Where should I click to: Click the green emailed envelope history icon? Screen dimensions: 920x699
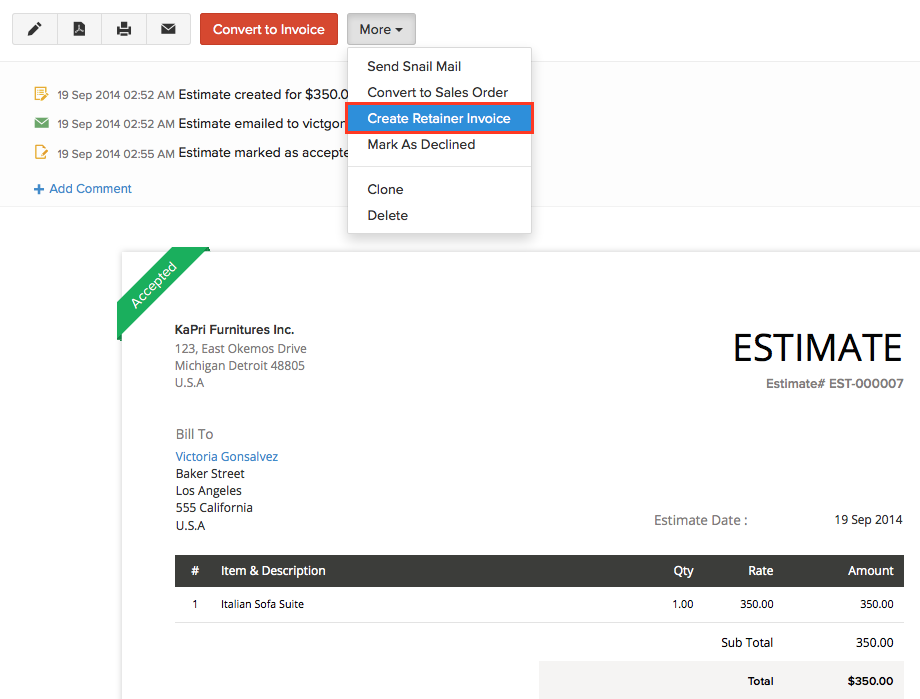[41, 123]
